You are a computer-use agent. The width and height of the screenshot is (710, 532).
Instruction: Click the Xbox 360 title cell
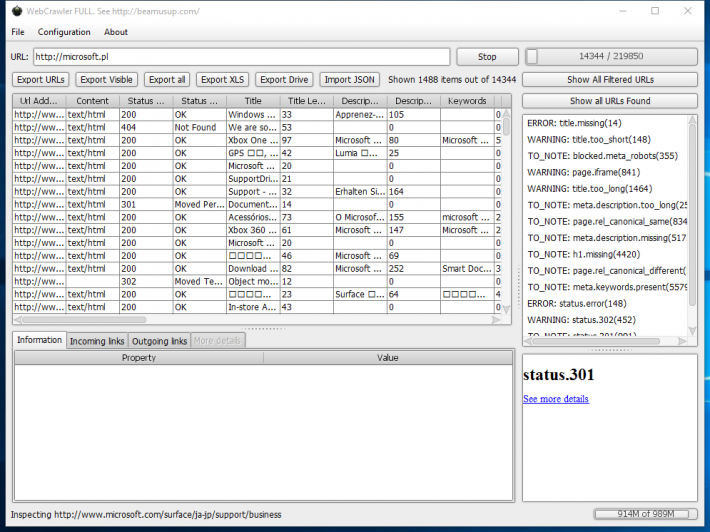tap(253, 230)
